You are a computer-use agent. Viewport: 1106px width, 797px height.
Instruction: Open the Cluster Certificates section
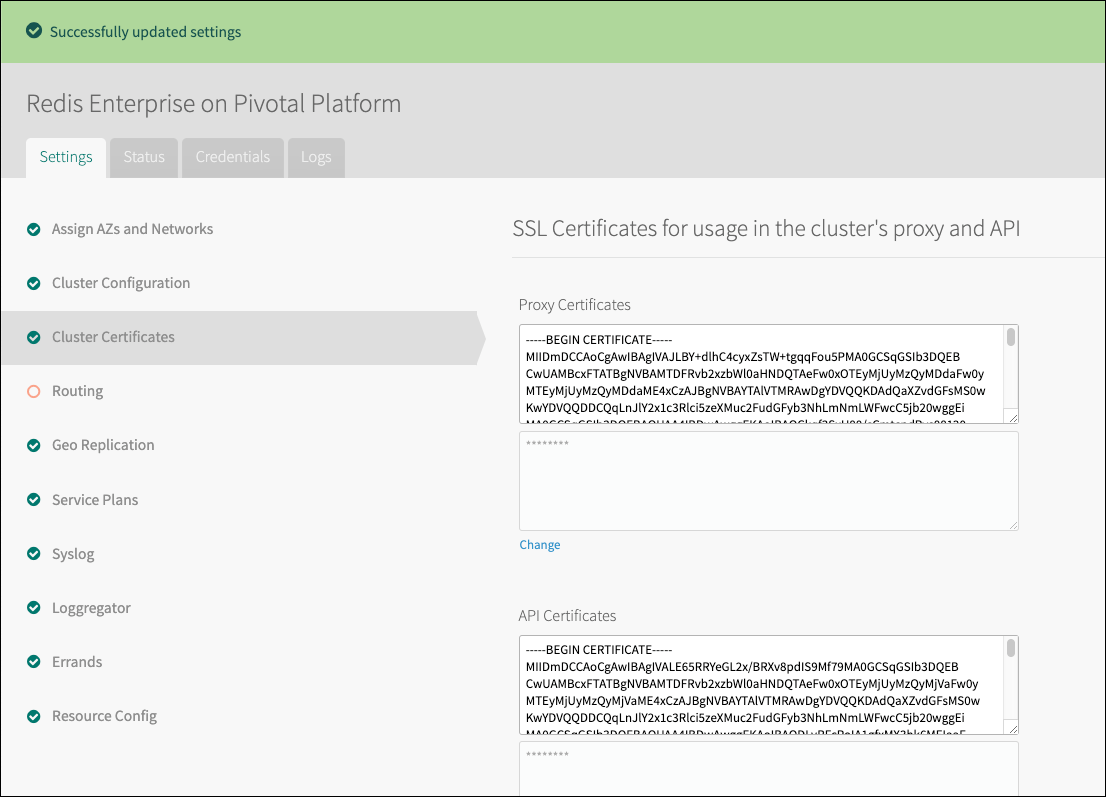113,337
